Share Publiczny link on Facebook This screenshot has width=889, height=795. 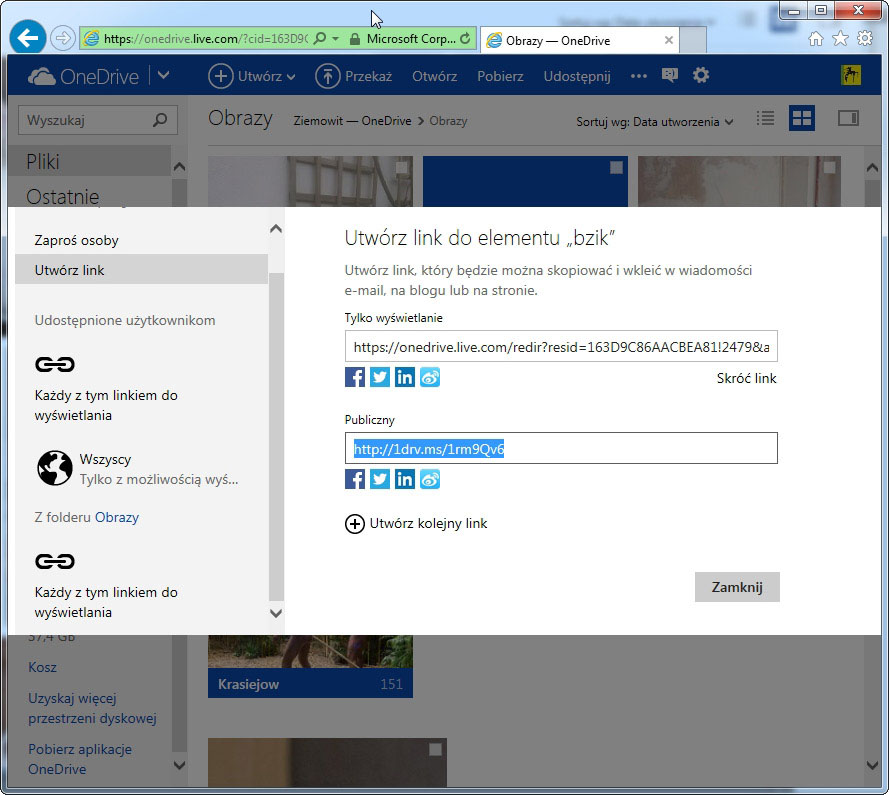click(355, 479)
